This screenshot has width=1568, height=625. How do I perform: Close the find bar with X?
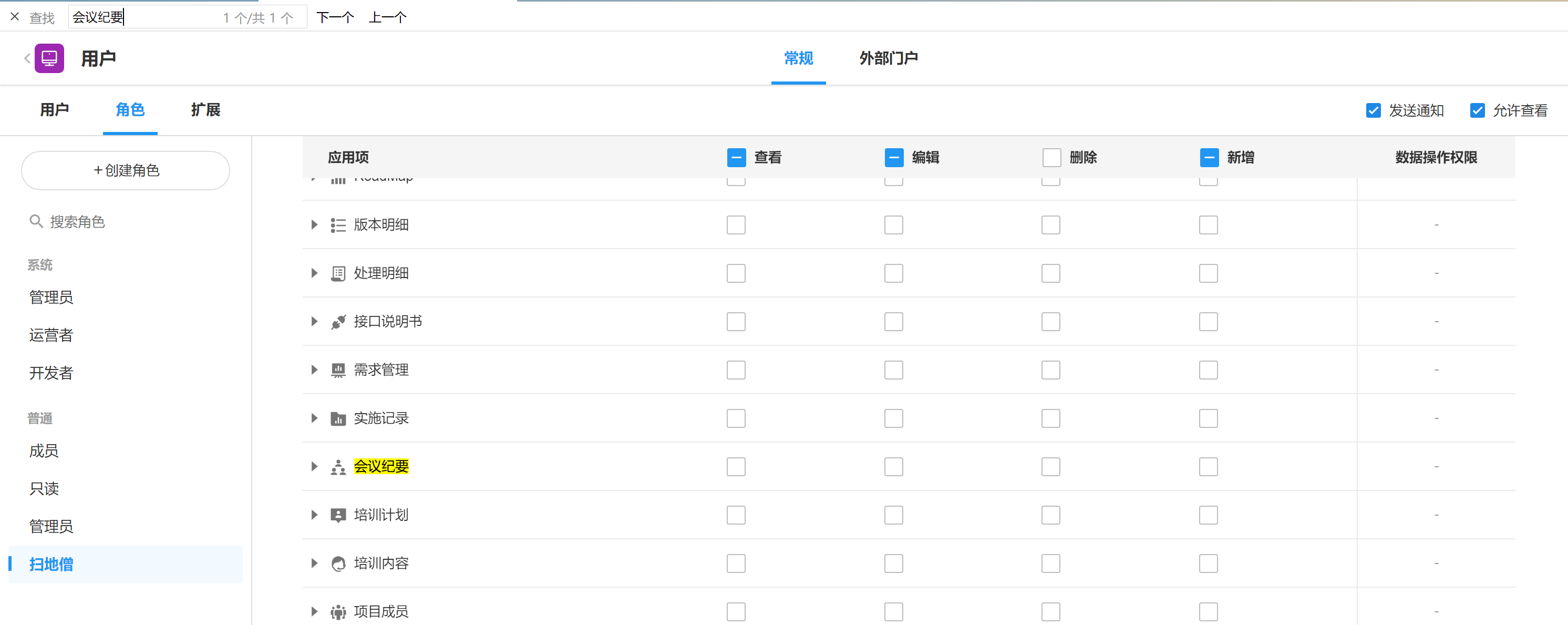15,17
